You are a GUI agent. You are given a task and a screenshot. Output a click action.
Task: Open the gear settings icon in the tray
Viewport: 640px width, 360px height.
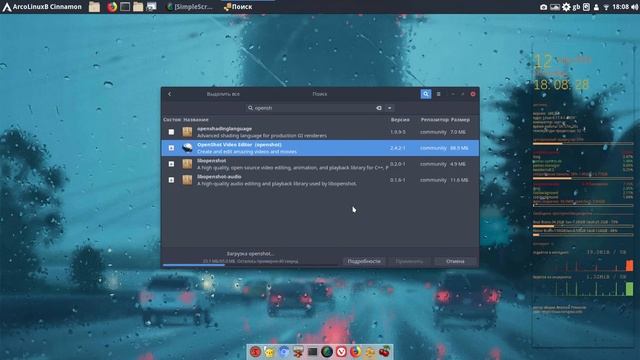coord(566,7)
